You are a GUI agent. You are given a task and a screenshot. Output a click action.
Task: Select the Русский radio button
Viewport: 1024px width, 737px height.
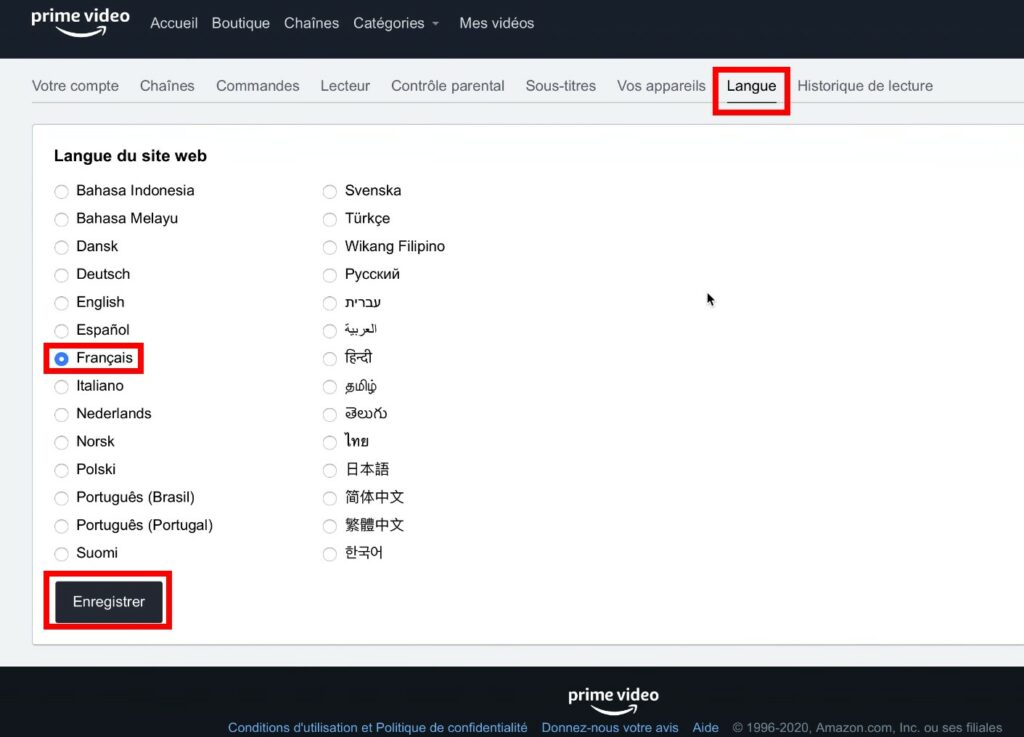(330, 275)
